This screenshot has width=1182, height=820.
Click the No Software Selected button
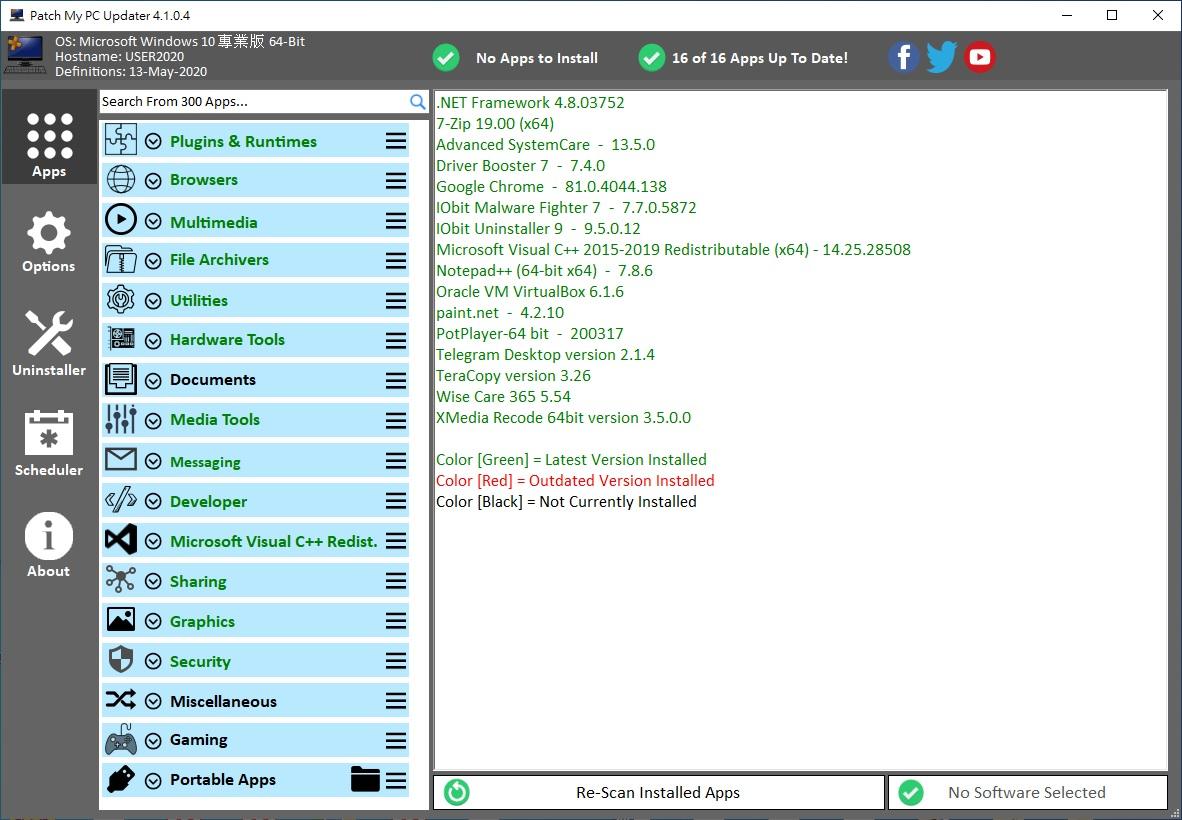point(1027,792)
